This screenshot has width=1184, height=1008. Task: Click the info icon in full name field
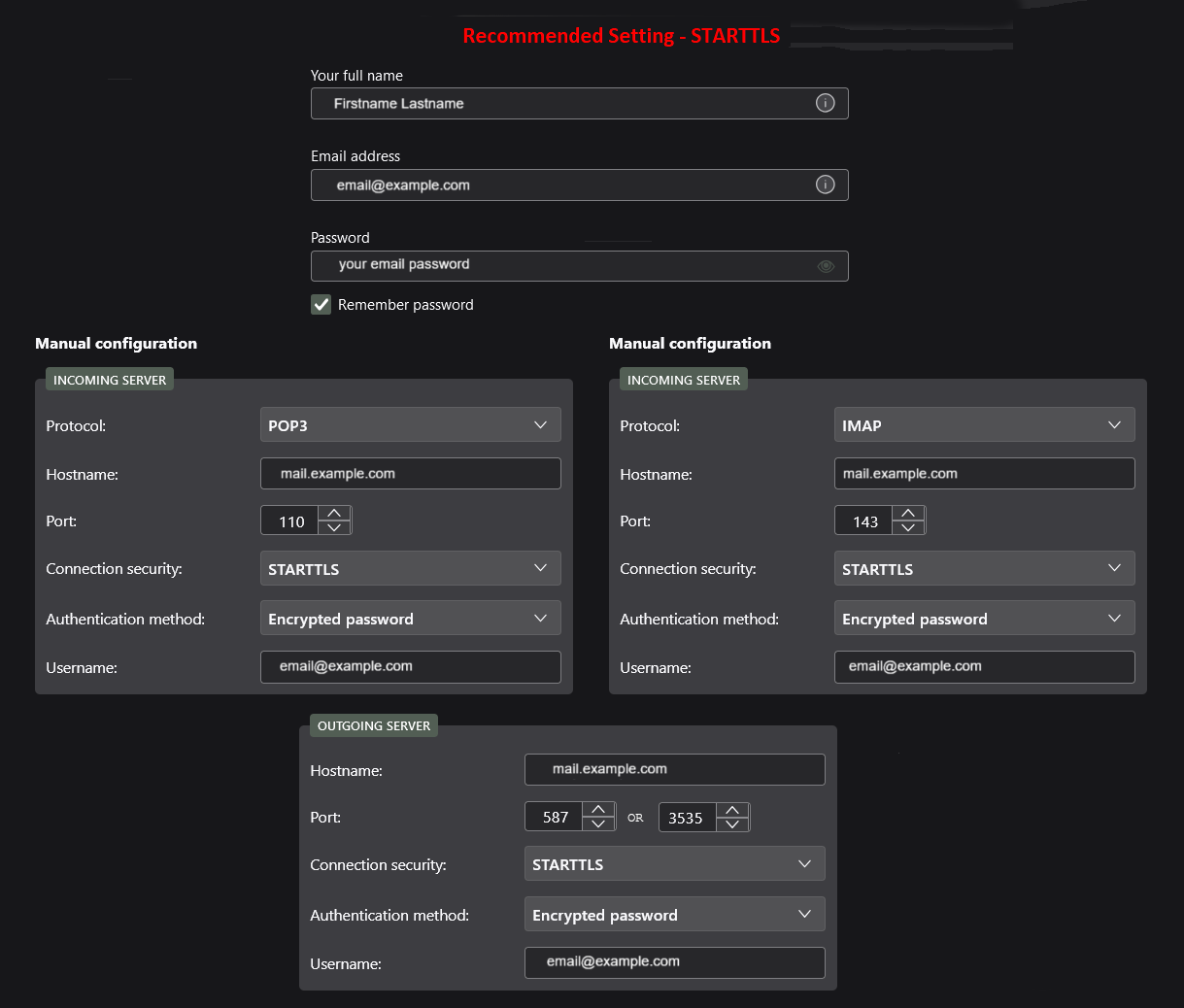tap(825, 103)
